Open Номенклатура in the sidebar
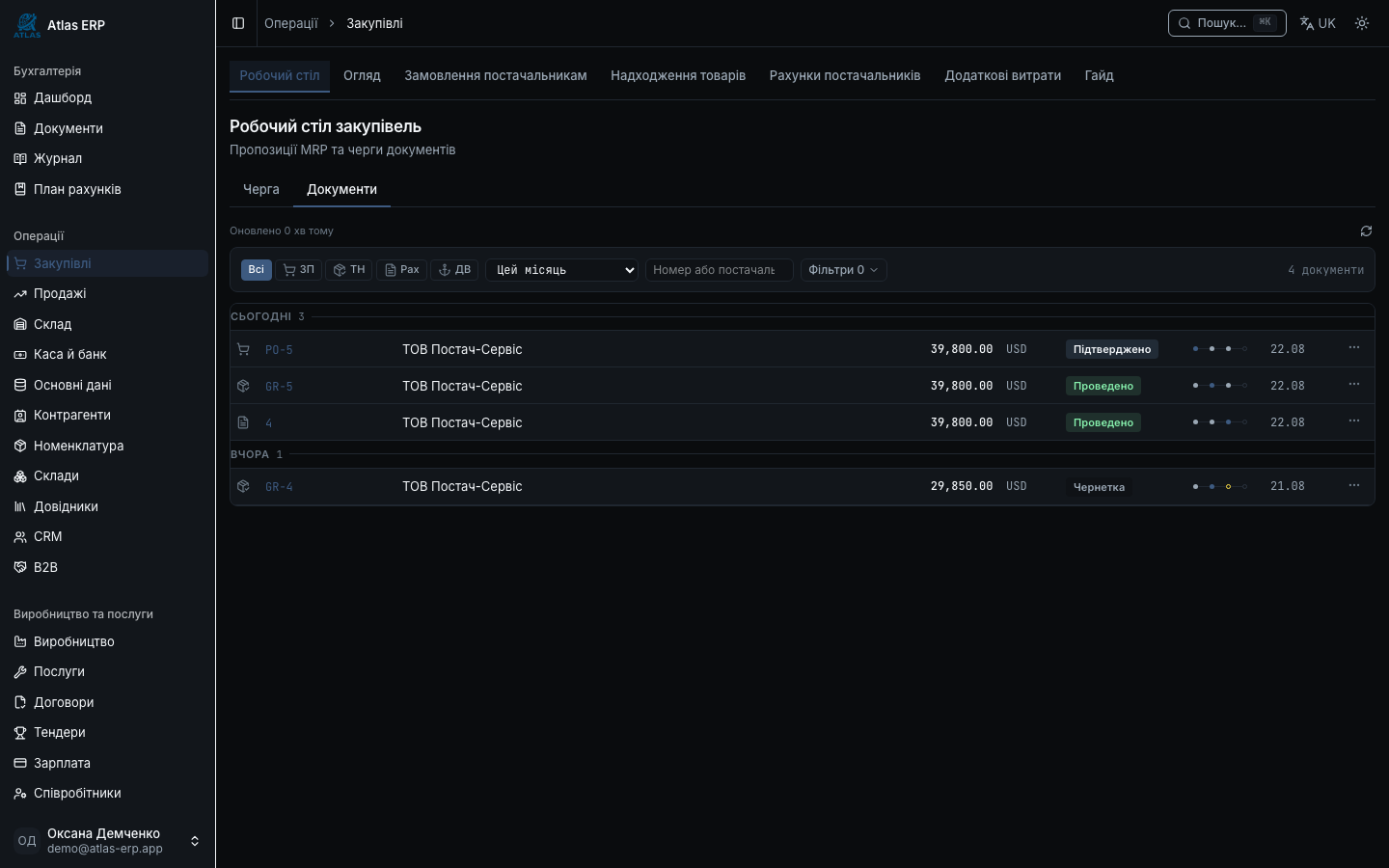This screenshot has height=868, width=1389. pos(107,446)
